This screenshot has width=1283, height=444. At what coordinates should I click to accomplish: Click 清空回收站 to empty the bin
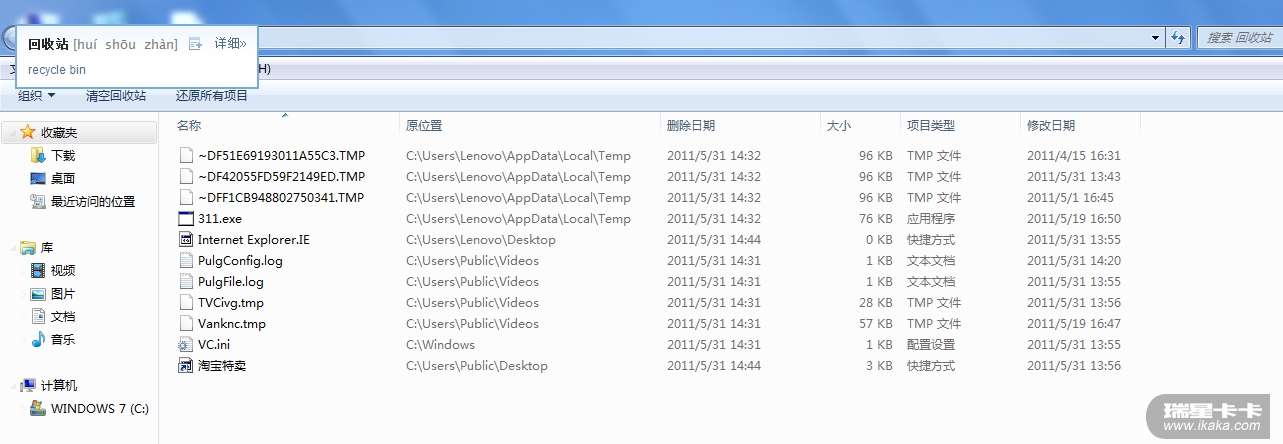116,95
